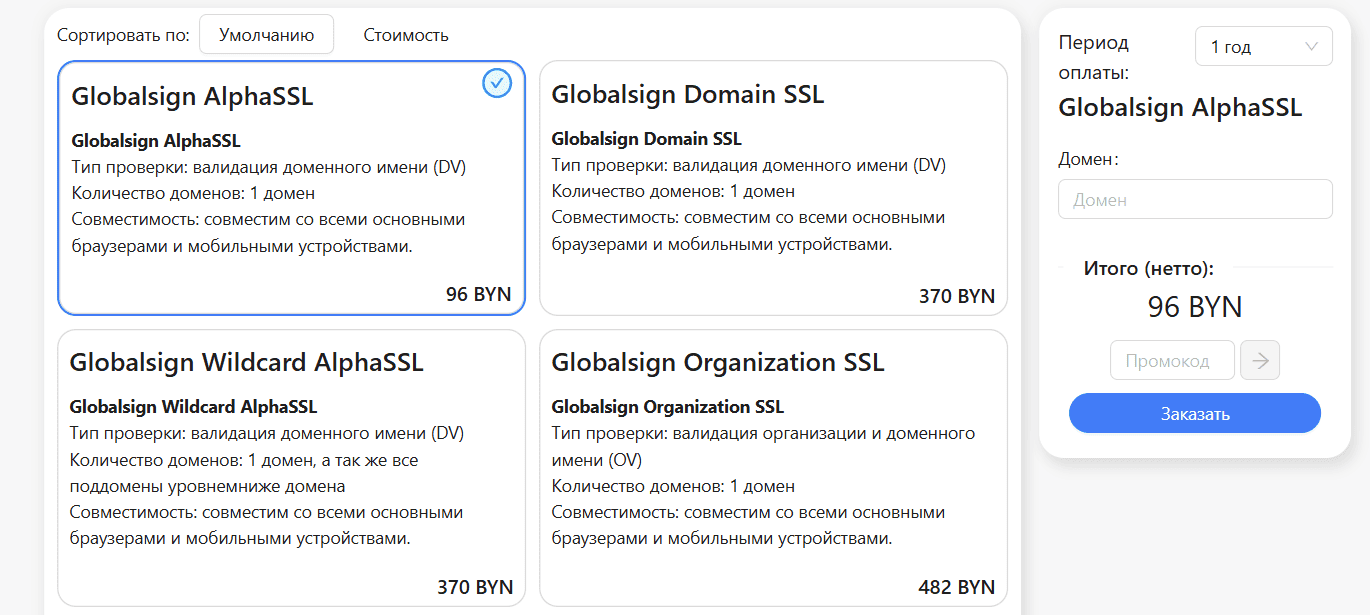Click the bold 'Globalsign Organization SSL' subtitle

pos(668,407)
